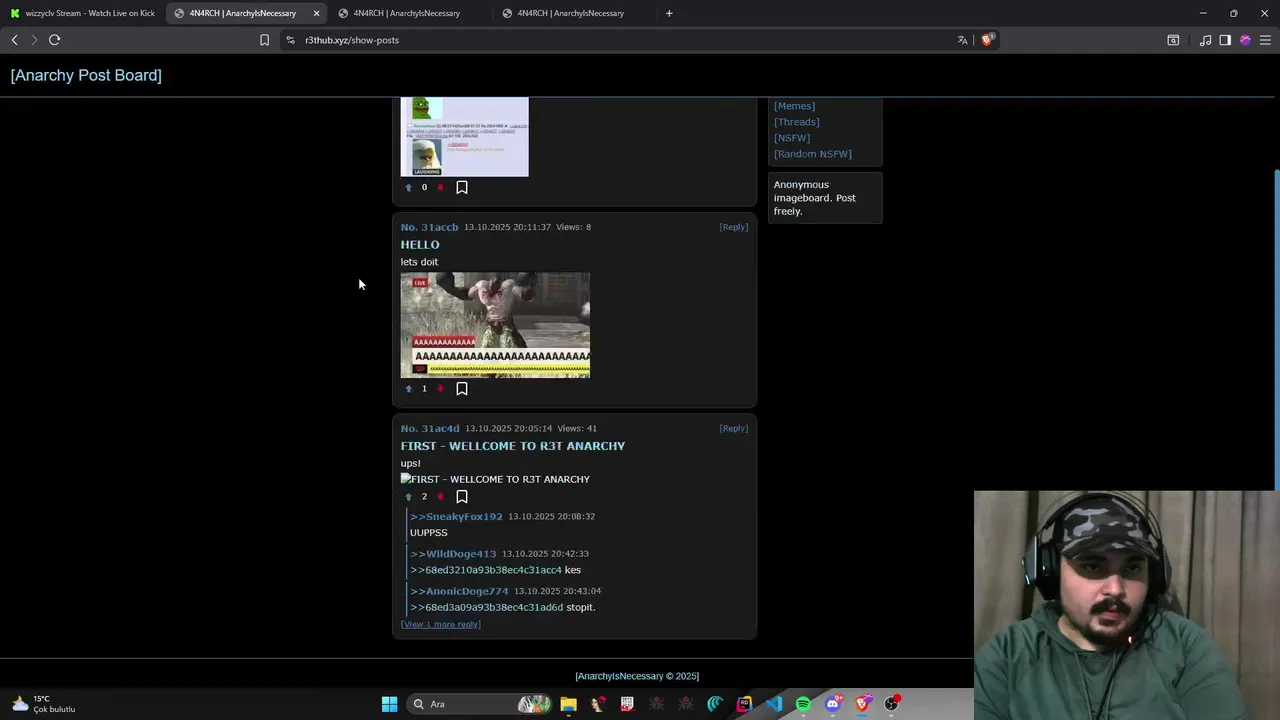
Task: Switch to the third 4N4RCH | AnarchyIsNecessary tab
Action: (572, 13)
